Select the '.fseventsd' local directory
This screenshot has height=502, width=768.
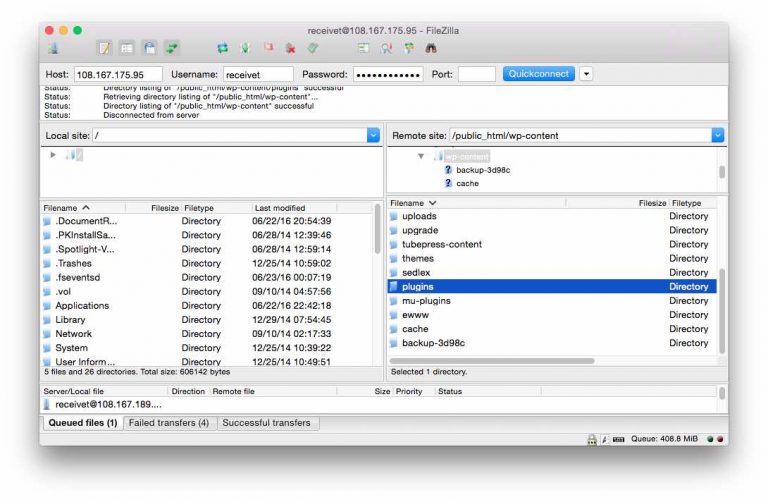point(207,278)
